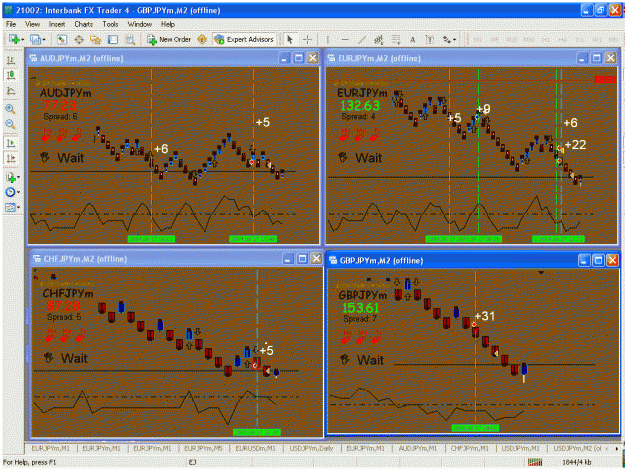Launch MetaEditor with the yellow diamond icon
625x470 pixels.
[x=202, y=39]
